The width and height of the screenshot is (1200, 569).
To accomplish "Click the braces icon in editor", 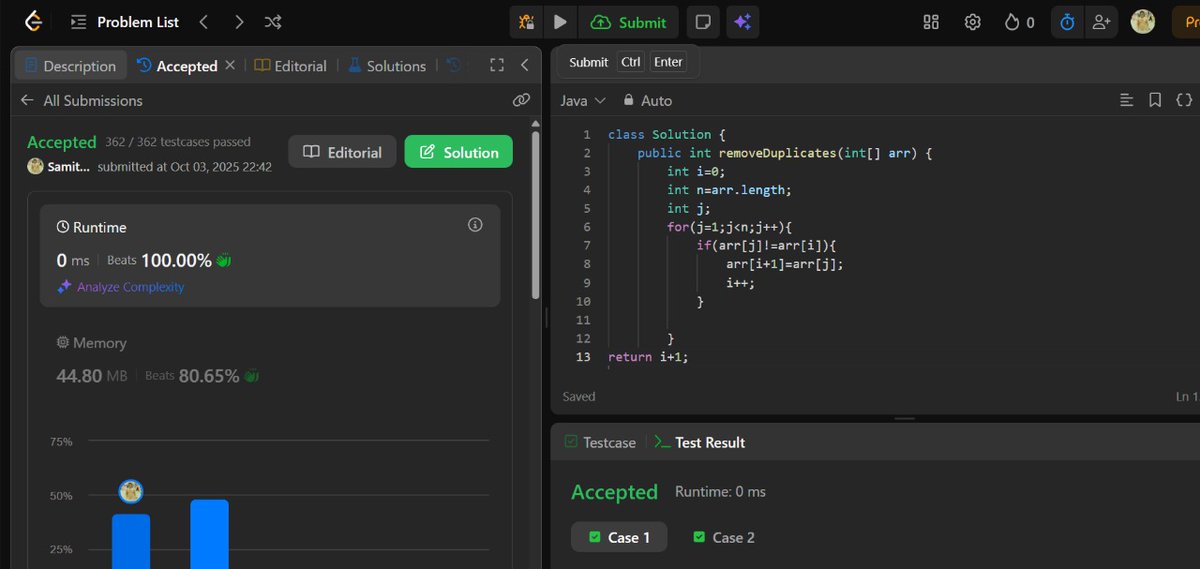I will (x=1184, y=100).
